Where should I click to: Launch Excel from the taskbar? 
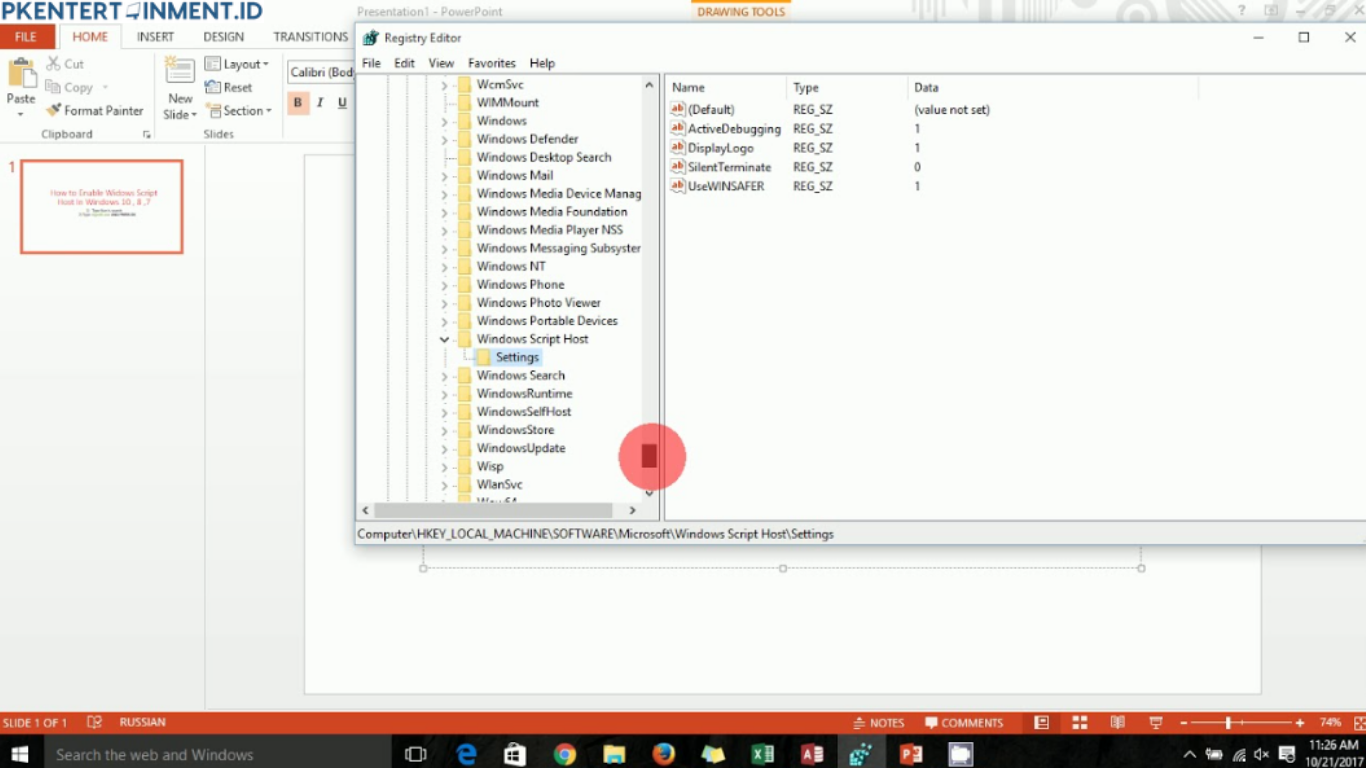coord(762,754)
